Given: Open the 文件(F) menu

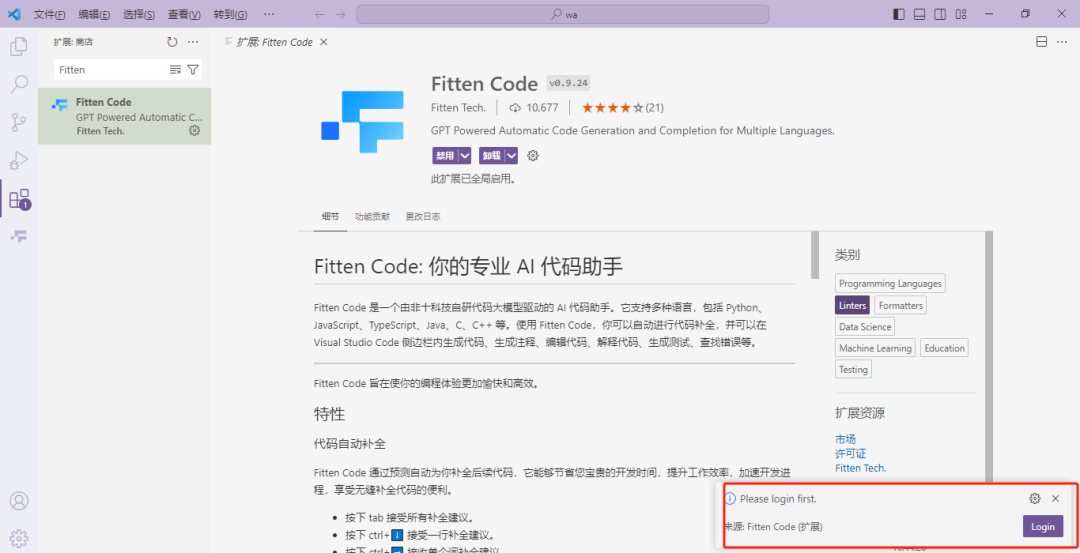Looking at the screenshot, I should [50, 14].
